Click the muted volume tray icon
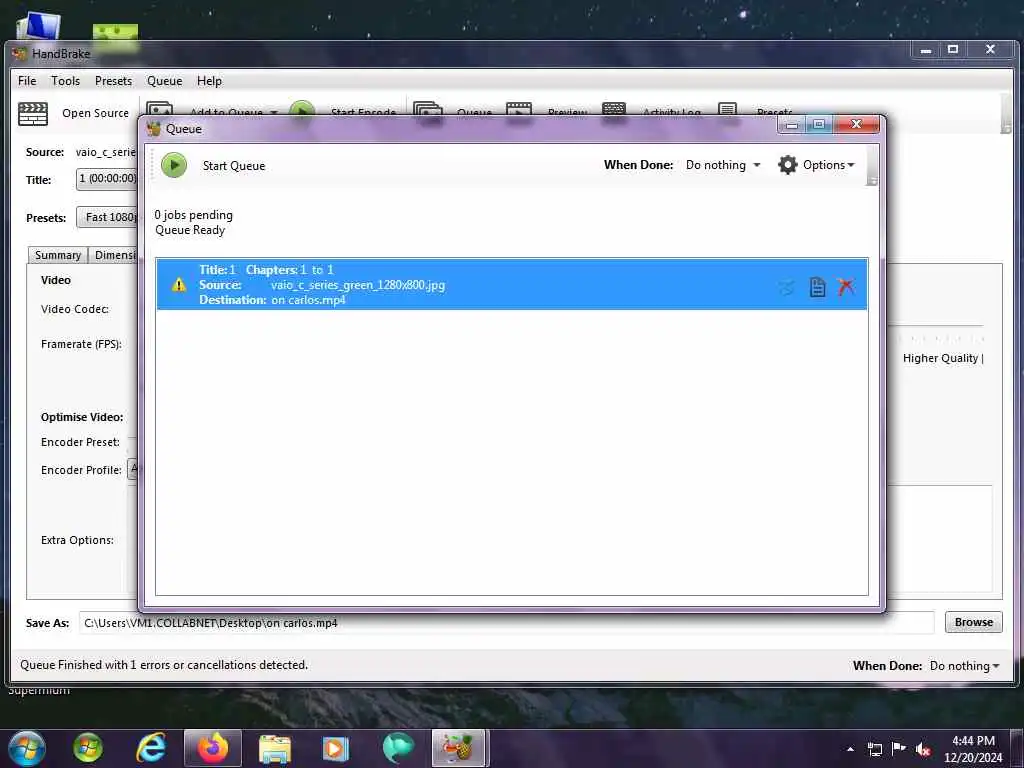The width and height of the screenshot is (1024, 768). click(x=923, y=749)
